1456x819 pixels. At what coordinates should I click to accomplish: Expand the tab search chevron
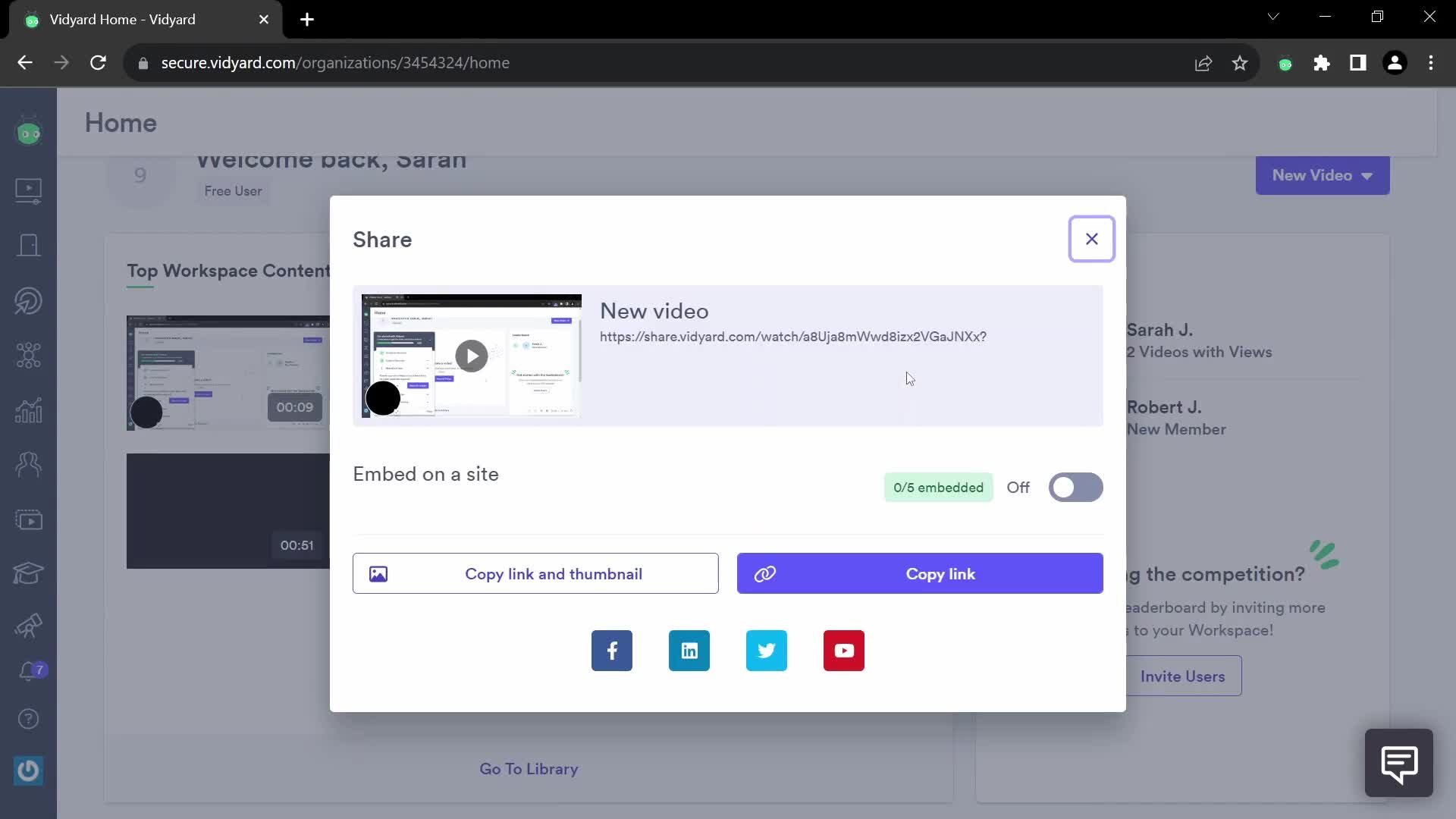1273,17
